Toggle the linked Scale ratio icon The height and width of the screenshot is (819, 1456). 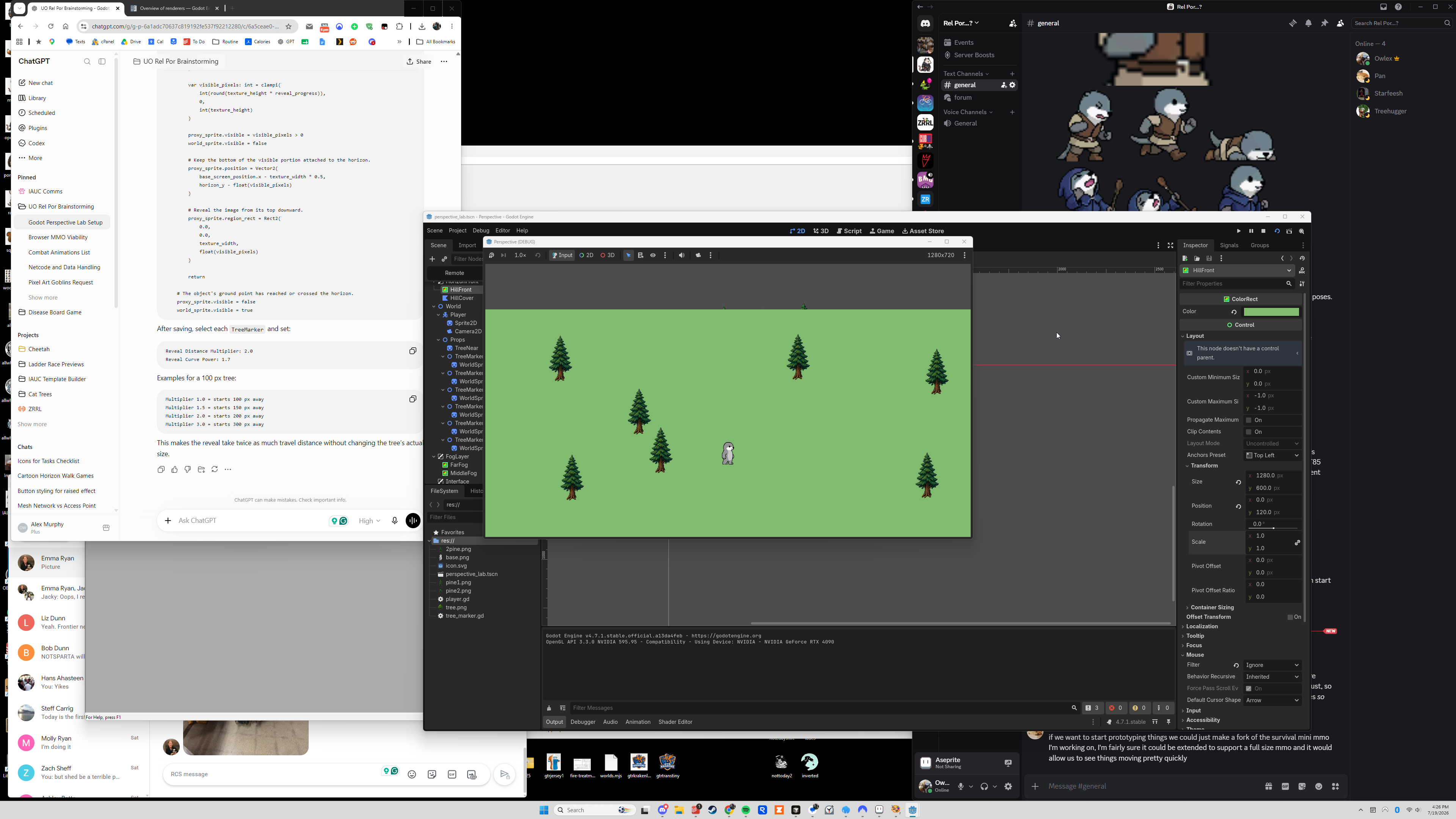pyautogui.click(x=1297, y=542)
